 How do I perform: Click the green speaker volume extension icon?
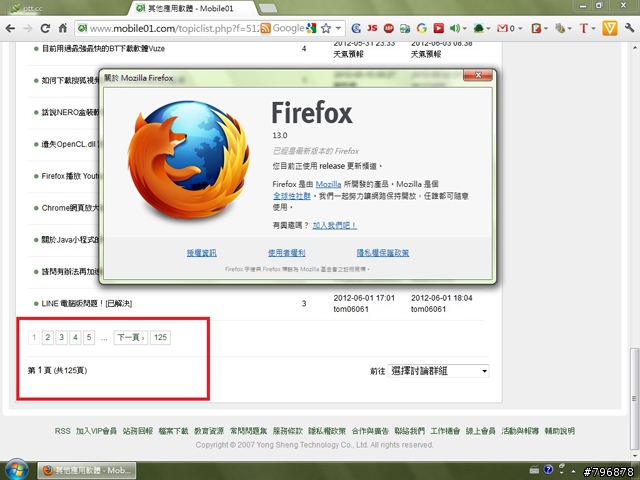click(454, 28)
